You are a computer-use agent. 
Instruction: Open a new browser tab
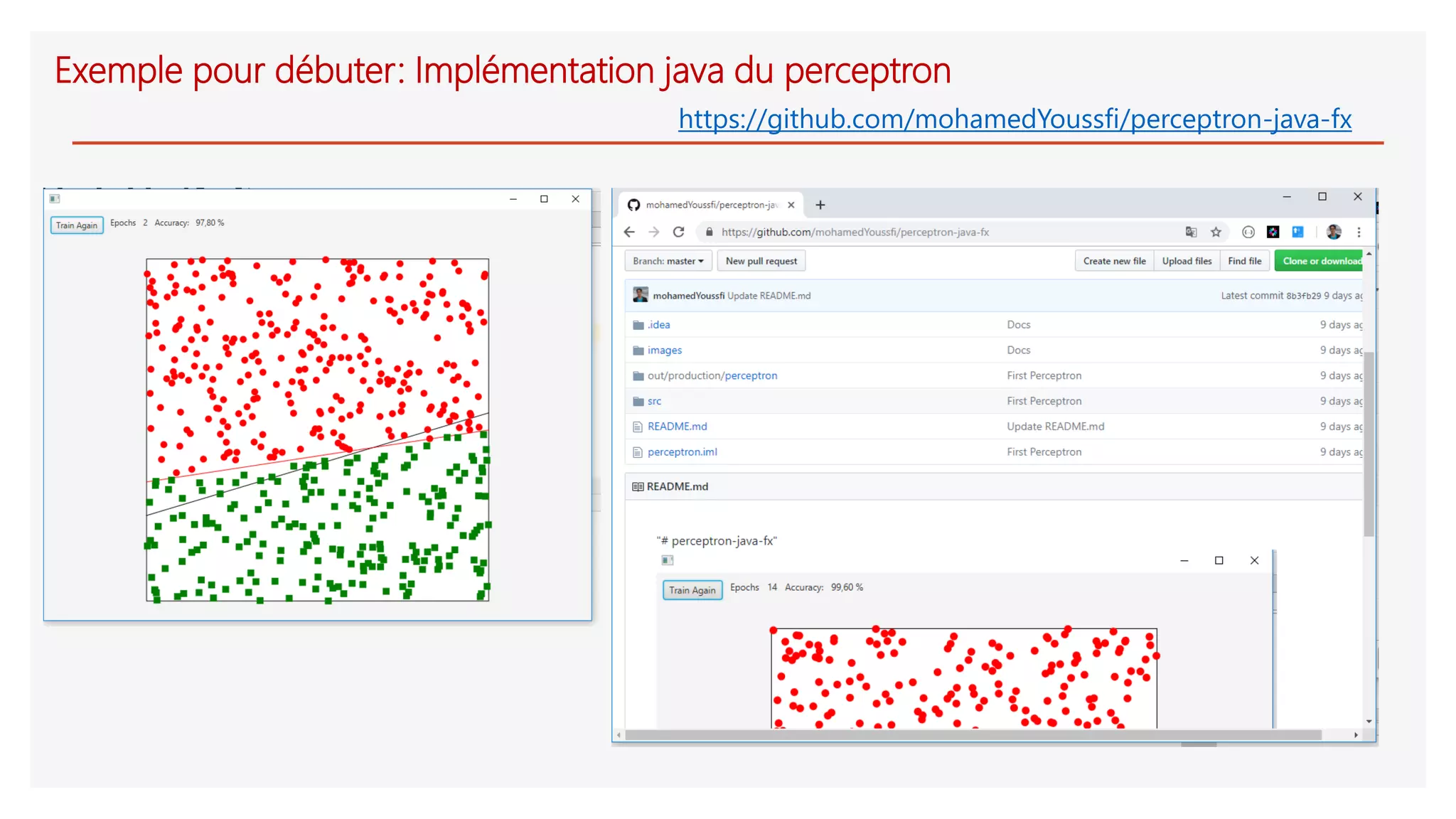click(820, 205)
